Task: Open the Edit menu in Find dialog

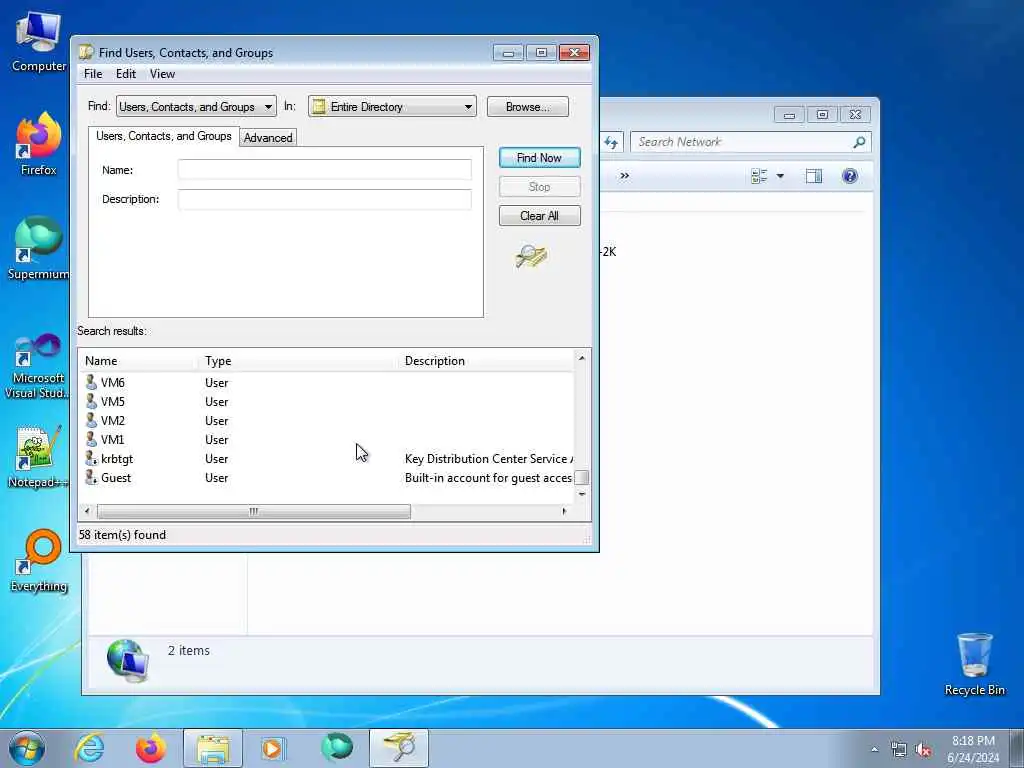Action: [x=125, y=74]
